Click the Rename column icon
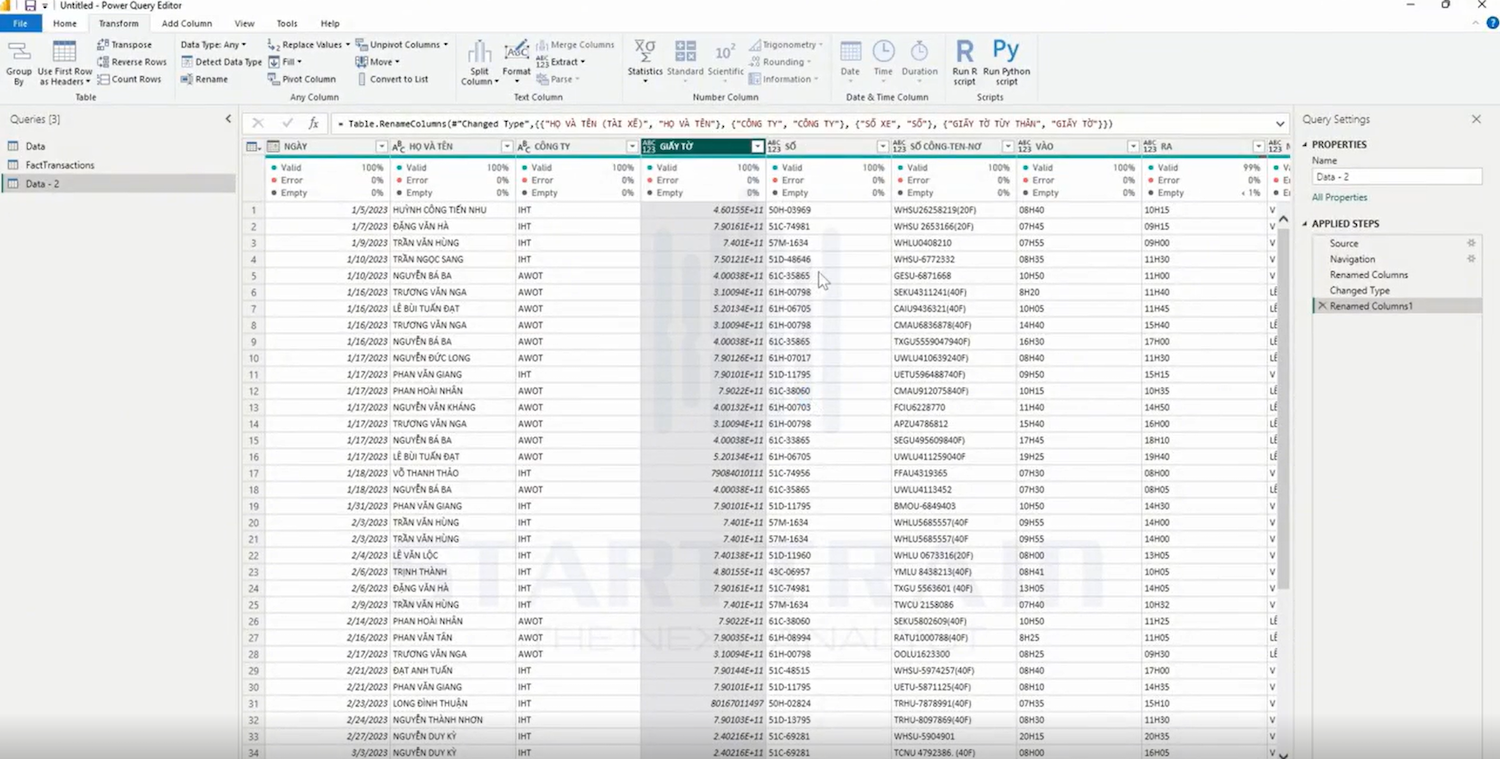 [187, 79]
